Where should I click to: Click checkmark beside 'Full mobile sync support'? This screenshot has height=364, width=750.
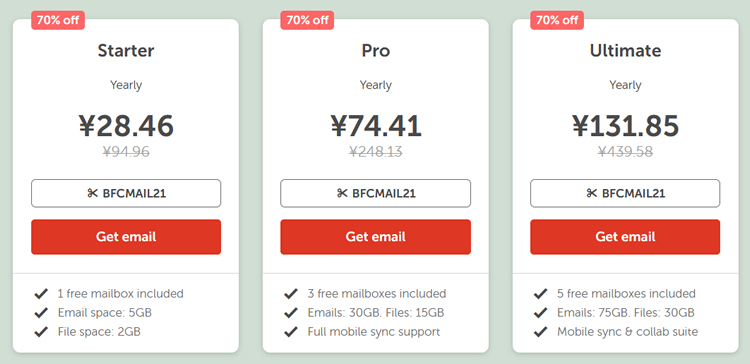(291, 331)
